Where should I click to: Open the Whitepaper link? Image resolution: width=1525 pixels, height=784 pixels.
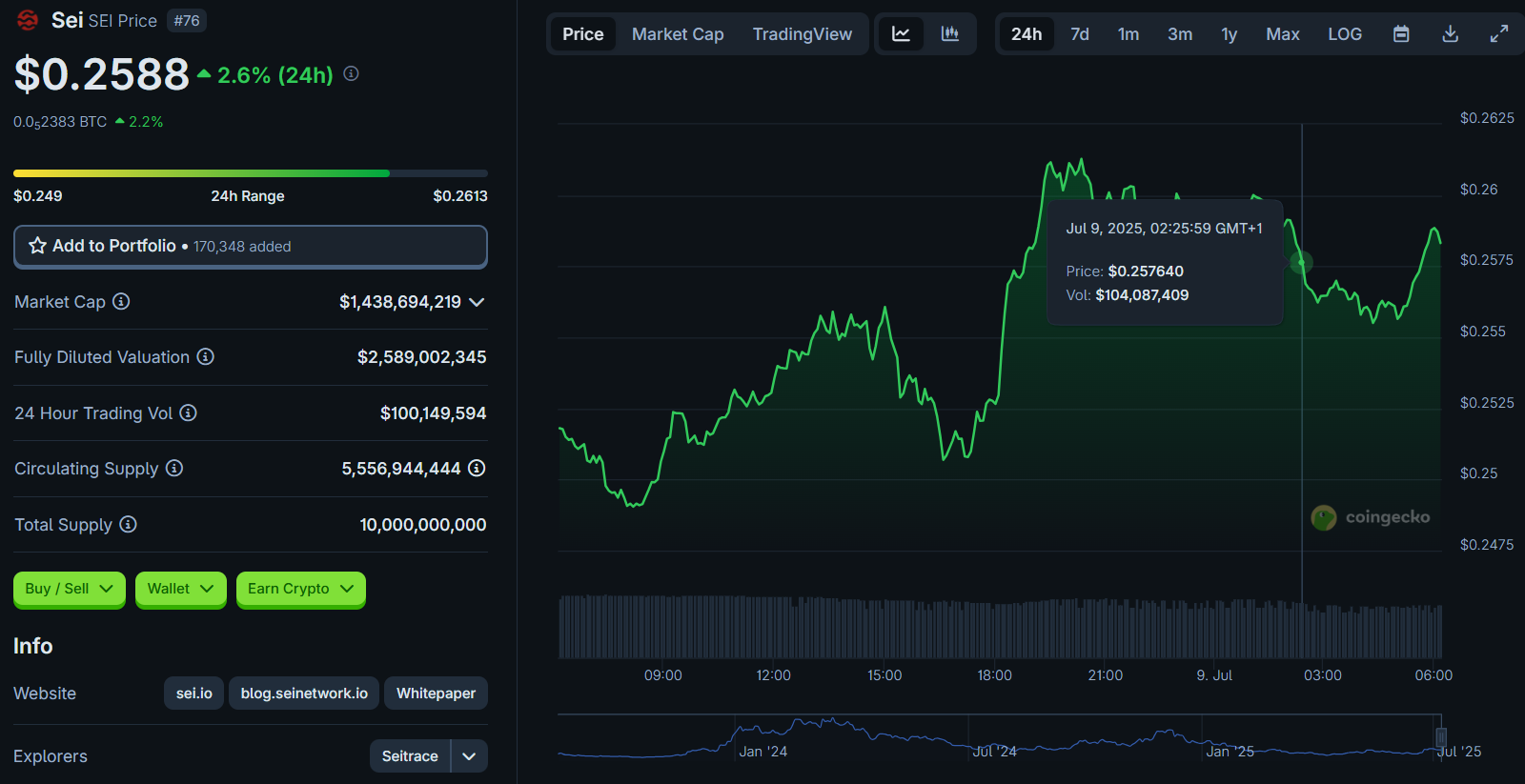[x=436, y=694]
